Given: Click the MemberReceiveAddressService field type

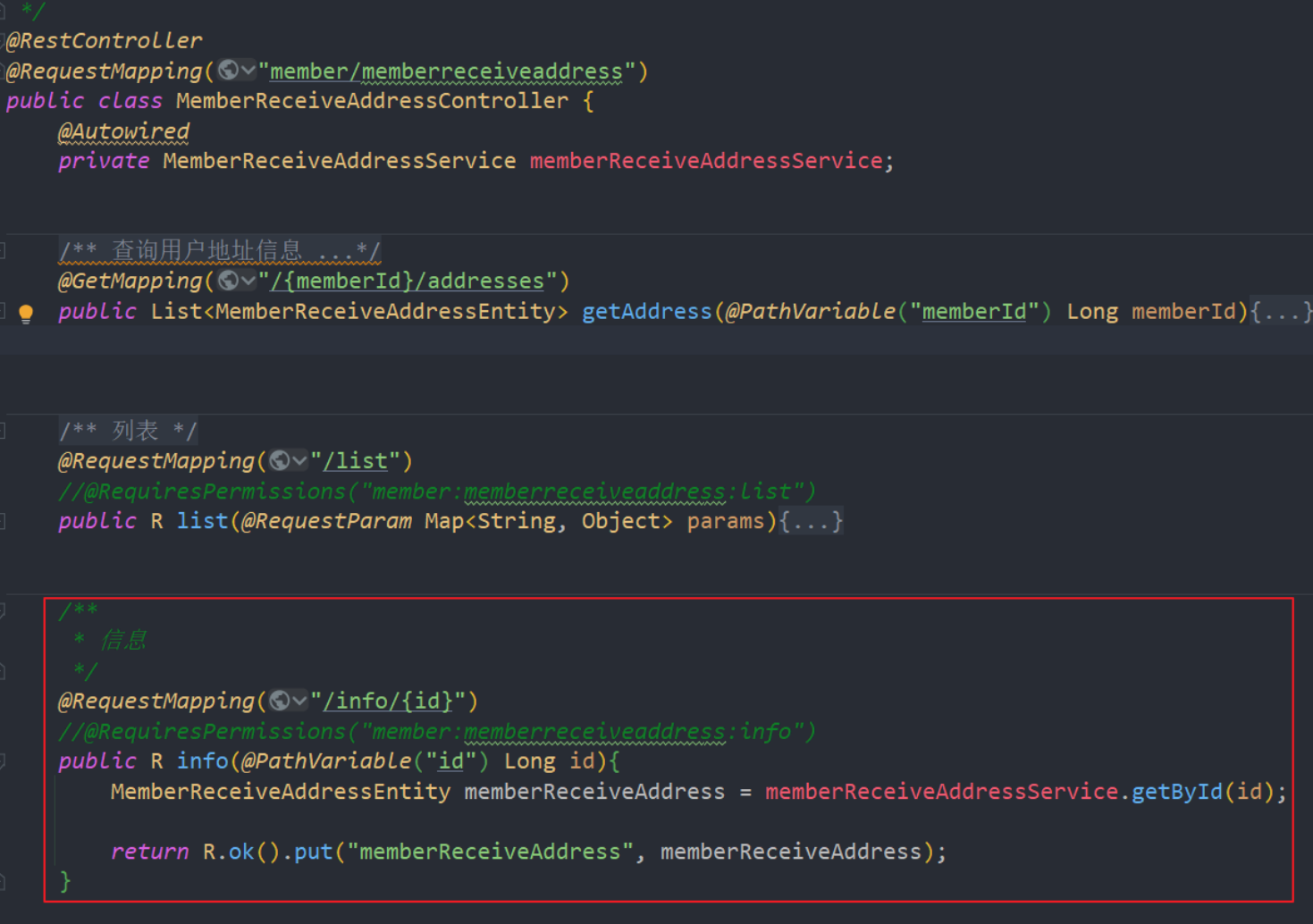Looking at the screenshot, I should 340,161.
